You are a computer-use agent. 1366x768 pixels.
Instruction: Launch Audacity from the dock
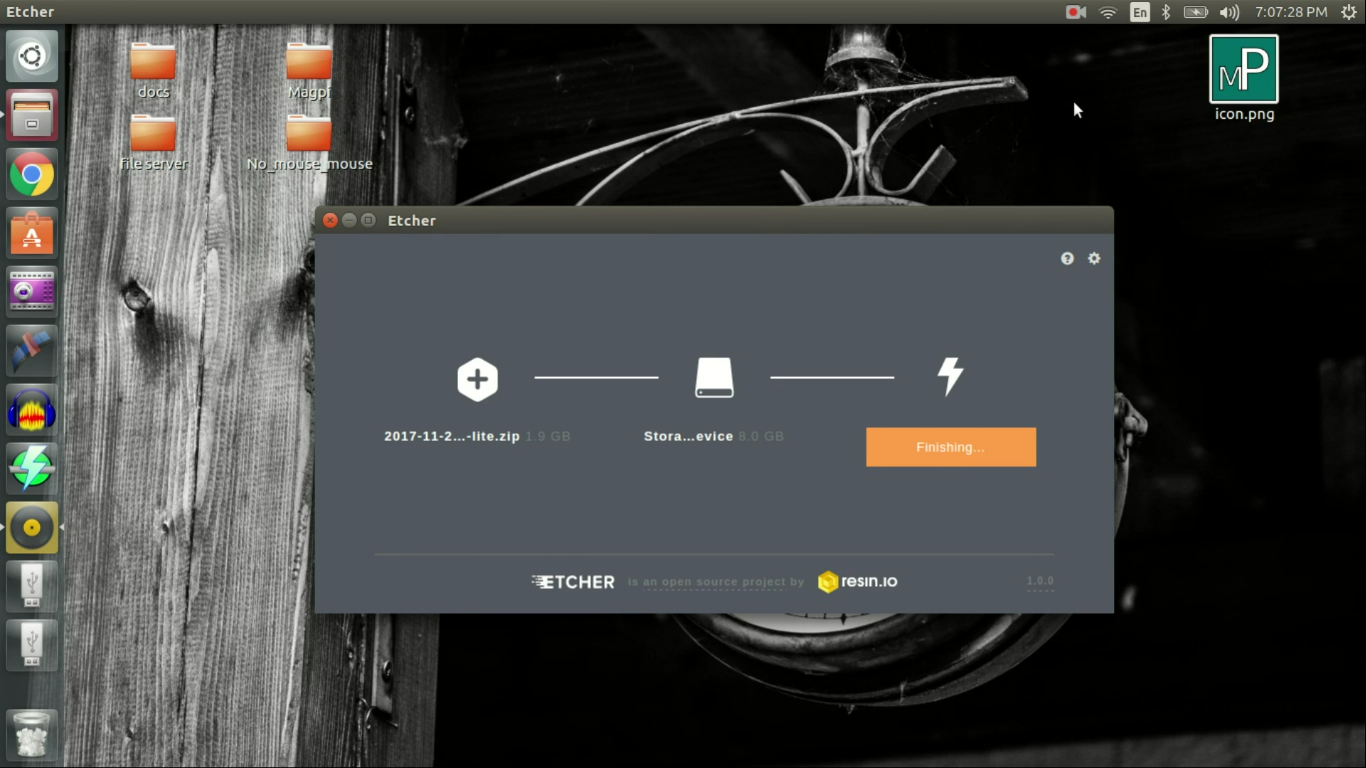(x=32, y=410)
